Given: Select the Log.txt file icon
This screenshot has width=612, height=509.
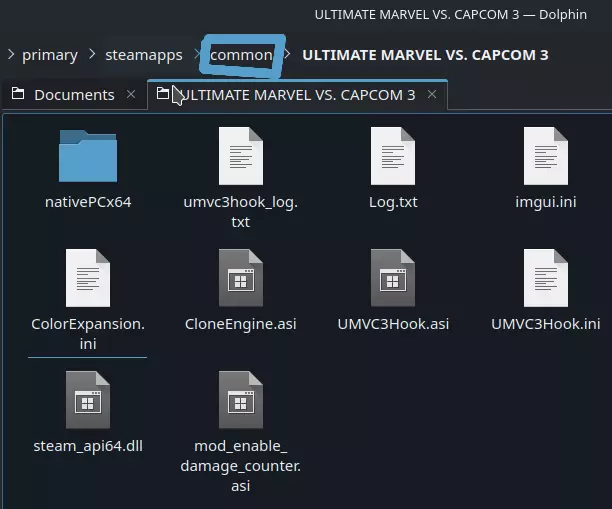Looking at the screenshot, I should [x=393, y=156].
